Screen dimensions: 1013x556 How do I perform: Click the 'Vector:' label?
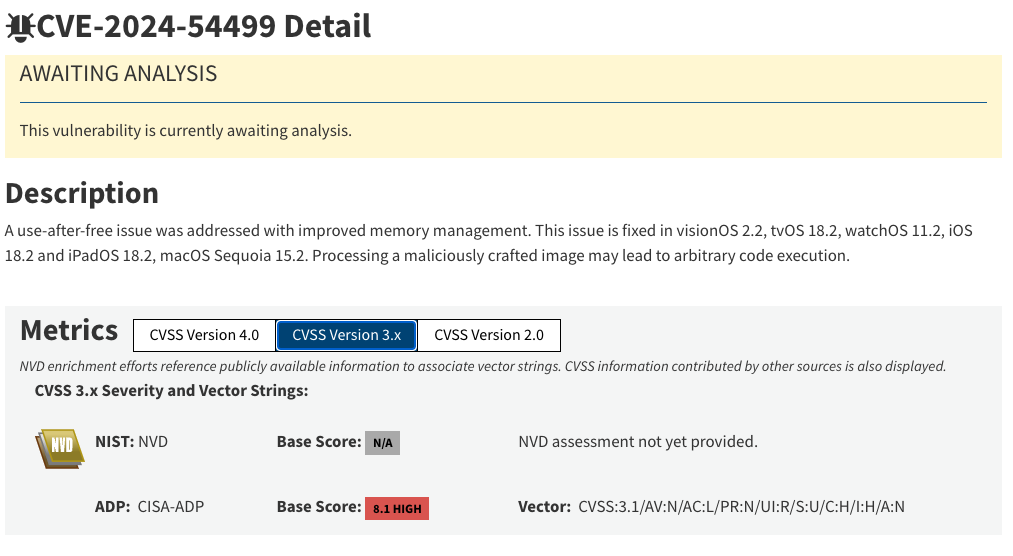coord(544,507)
